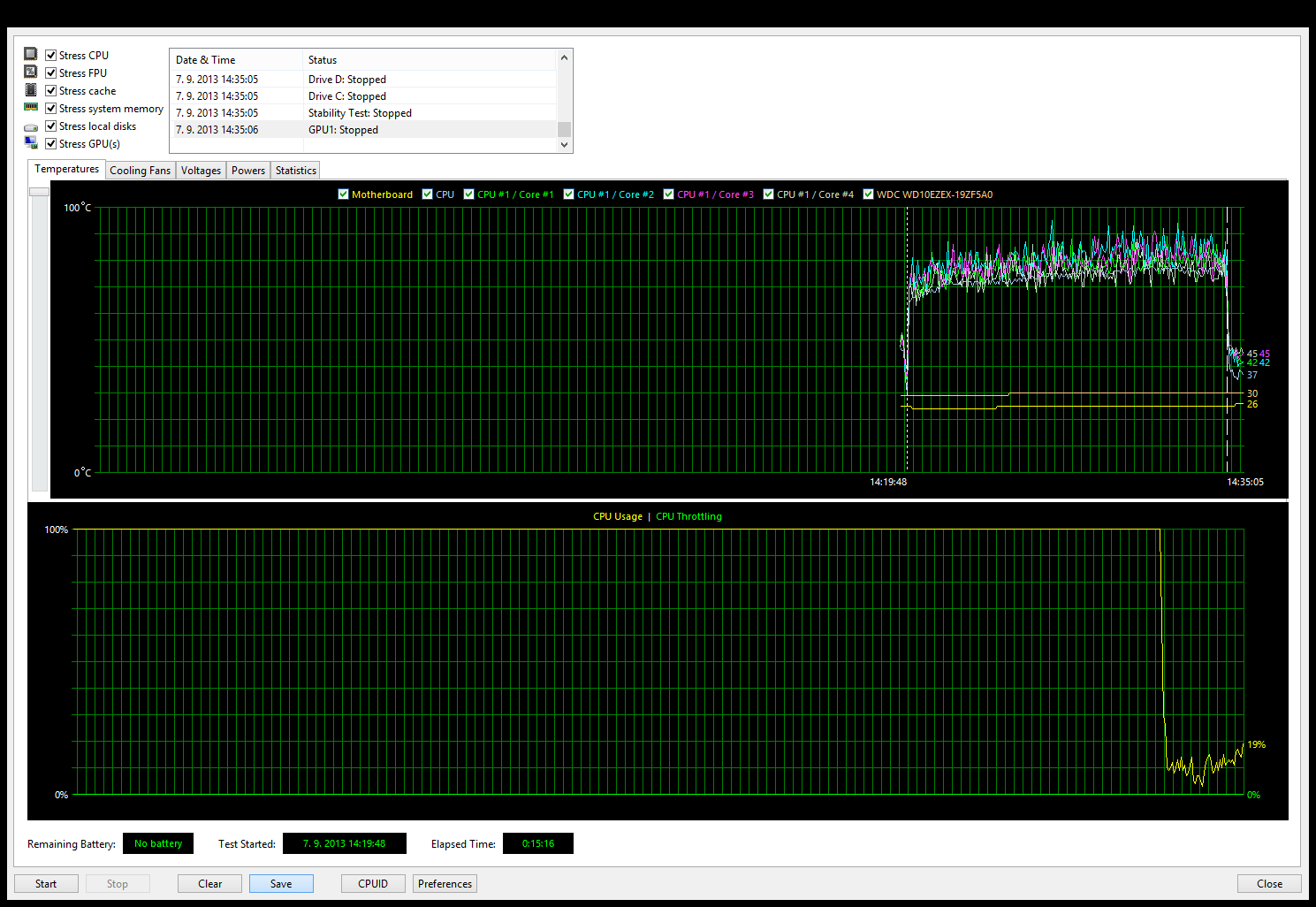Click the hard disk icon beside Stress local disks
Viewport: 1316px width, 907px height.
[x=31, y=127]
